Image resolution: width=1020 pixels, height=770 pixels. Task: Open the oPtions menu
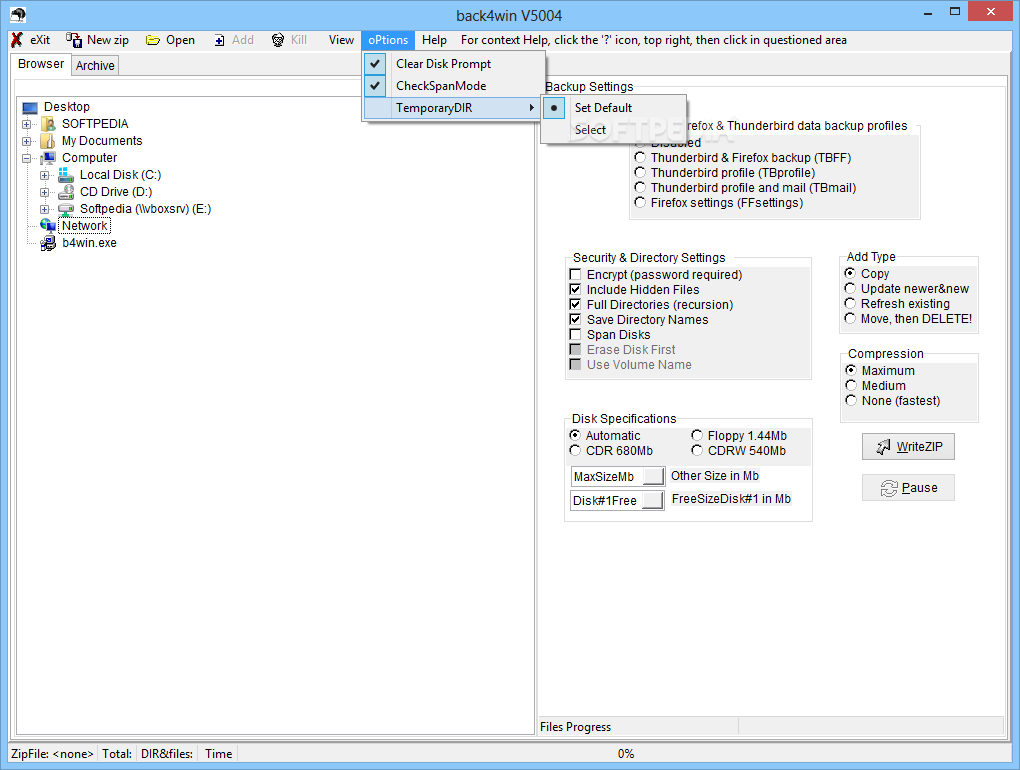point(388,40)
